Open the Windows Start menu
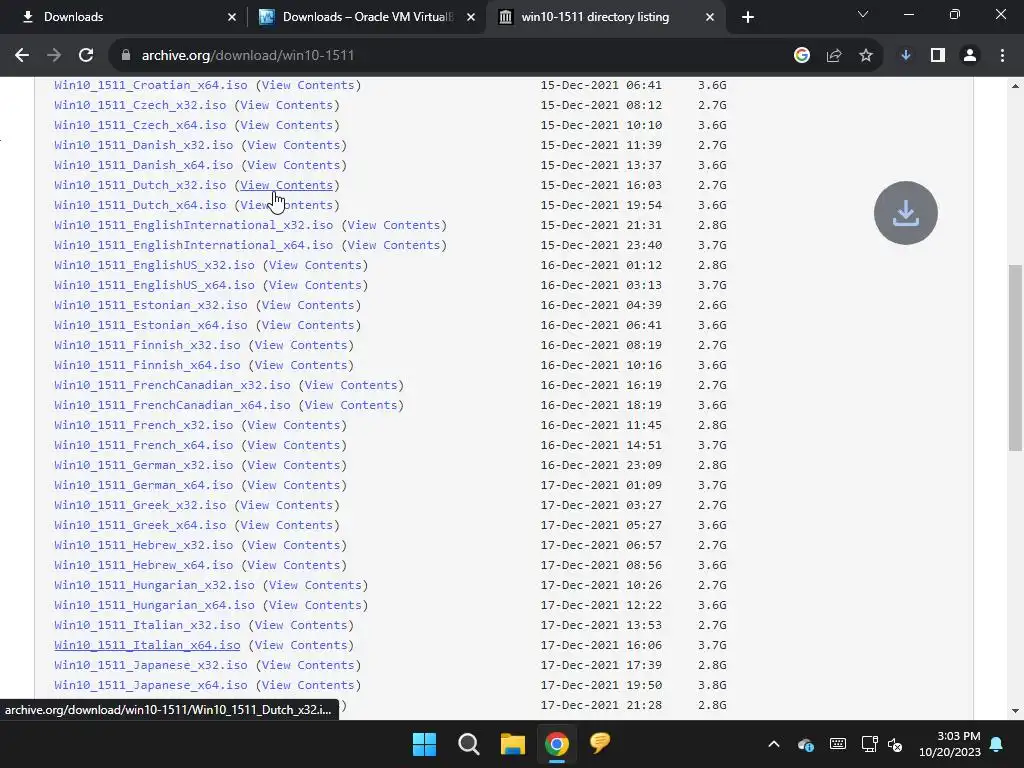Image resolution: width=1024 pixels, height=768 pixels. 424,744
